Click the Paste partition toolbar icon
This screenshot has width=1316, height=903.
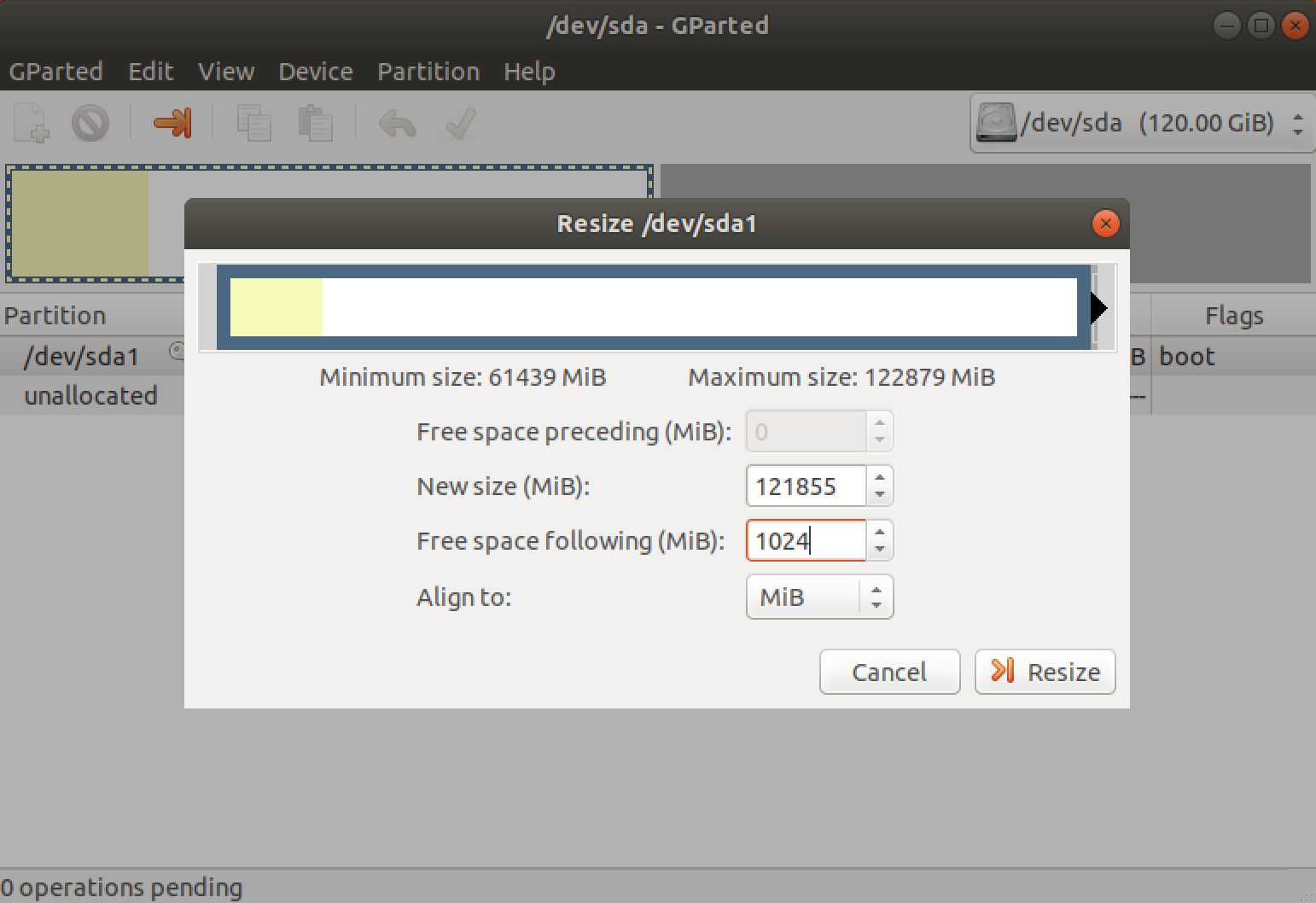(315, 123)
